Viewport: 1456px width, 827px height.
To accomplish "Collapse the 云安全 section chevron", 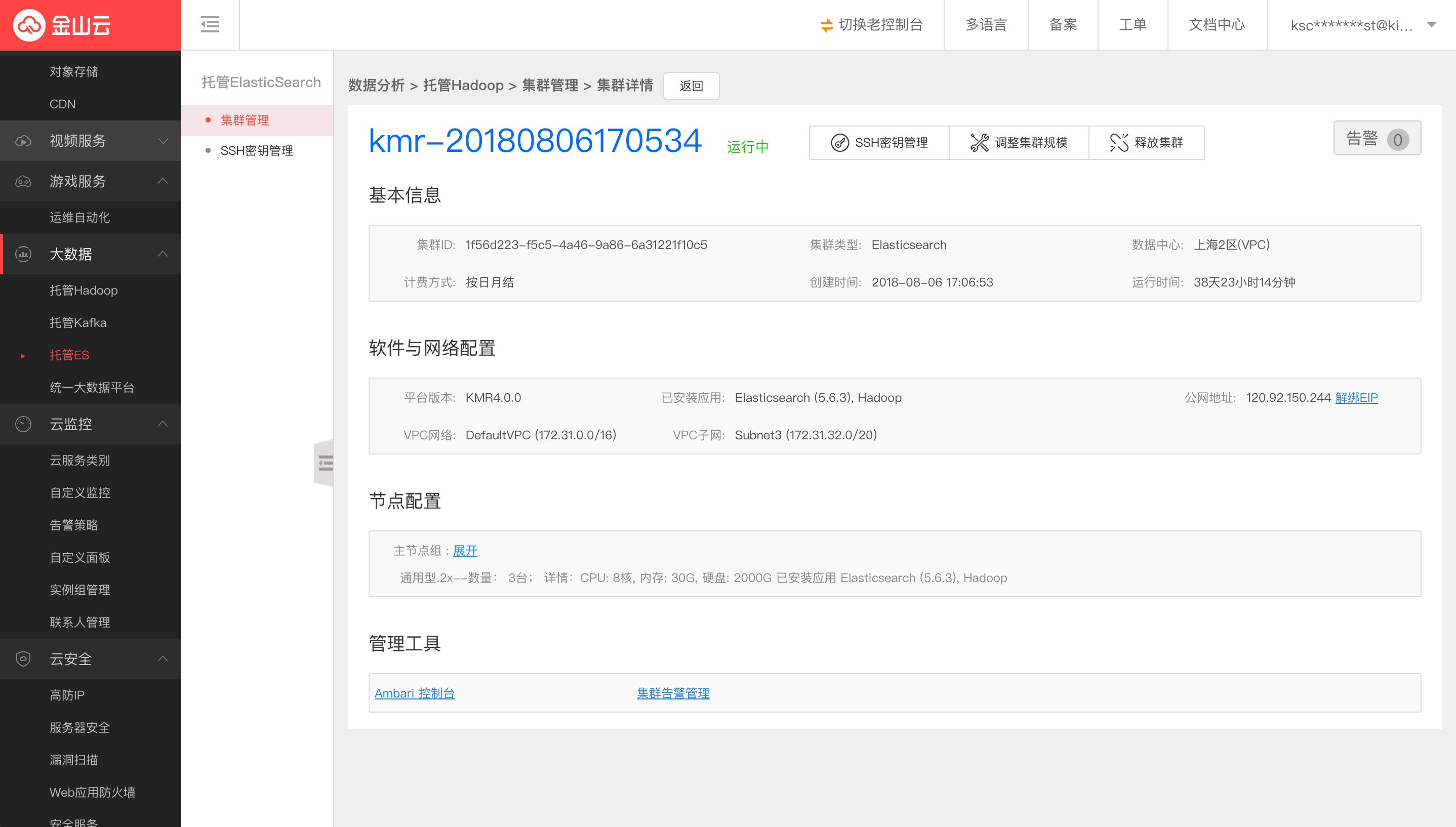I will click(163, 659).
